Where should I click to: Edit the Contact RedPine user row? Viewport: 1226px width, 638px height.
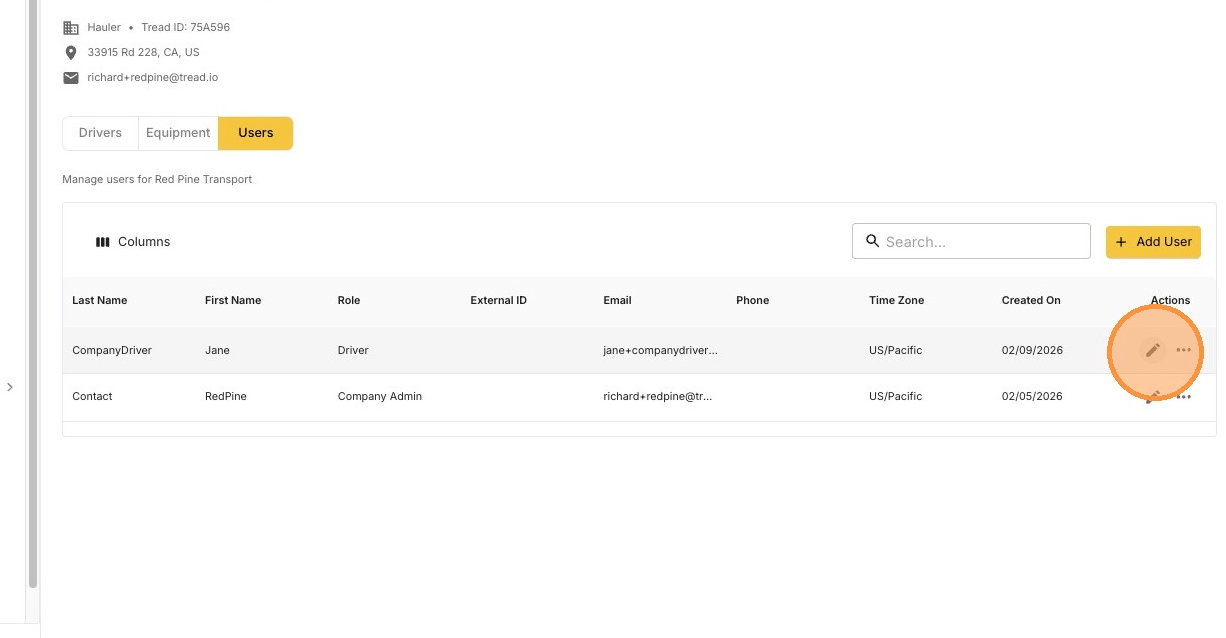(x=1153, y=397)
